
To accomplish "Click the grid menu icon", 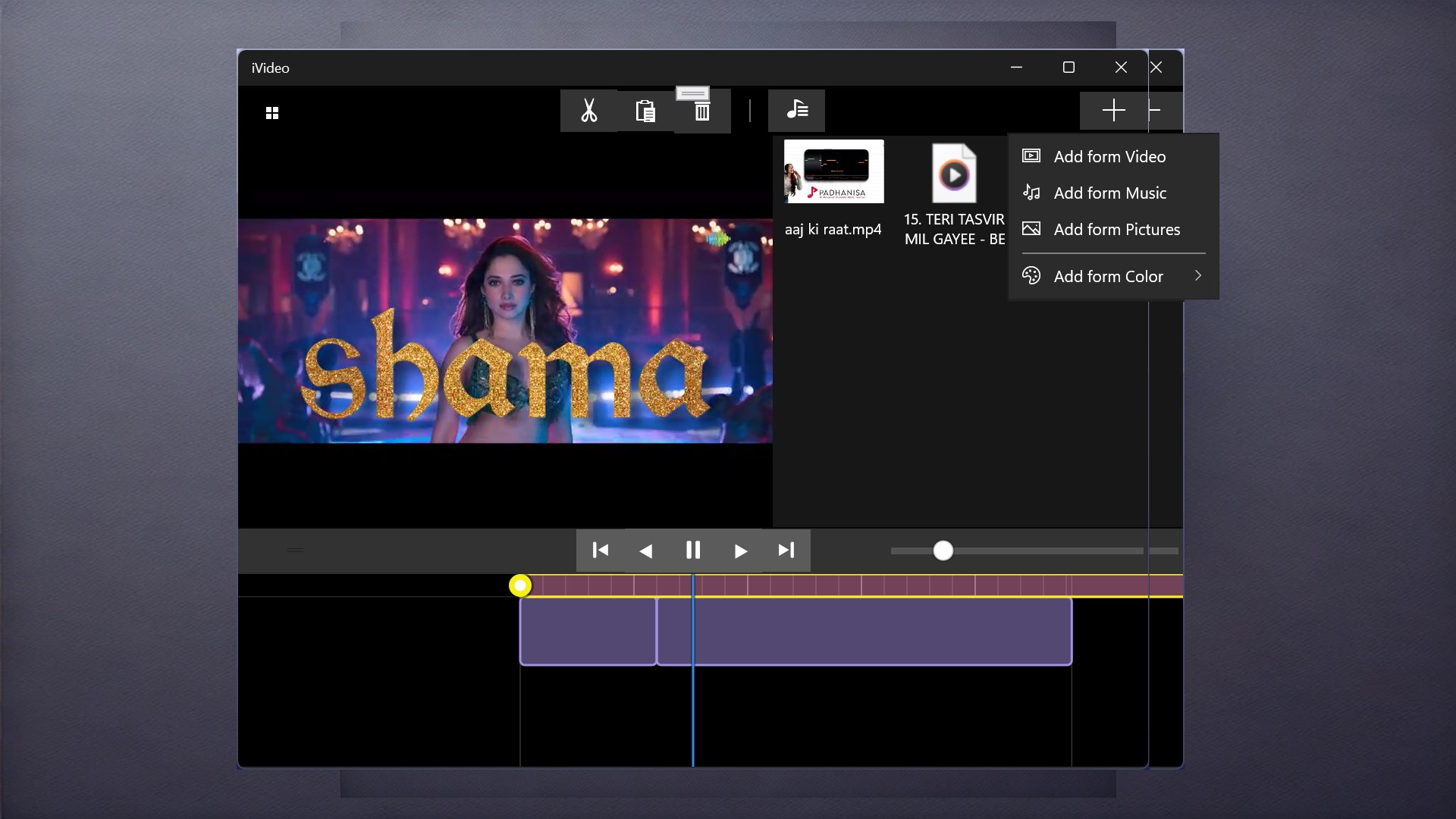I will 272,113.
